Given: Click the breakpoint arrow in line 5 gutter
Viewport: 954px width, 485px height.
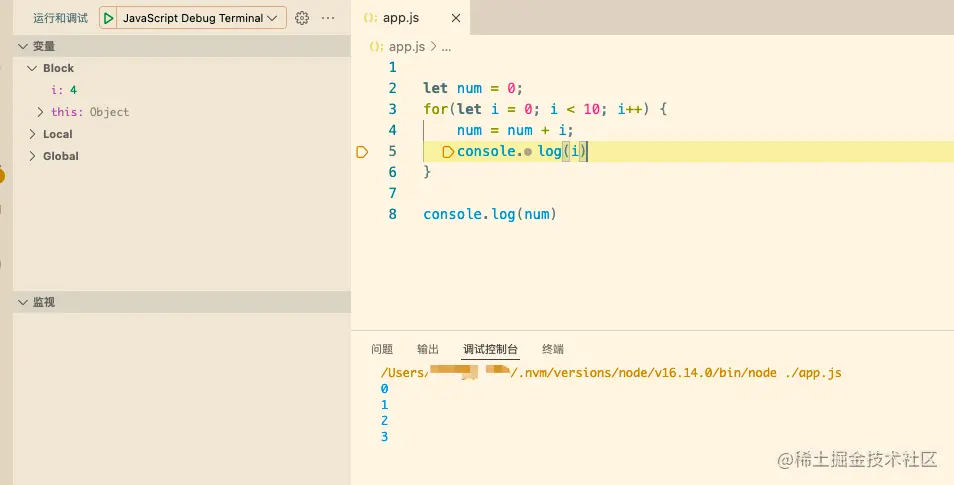Looking at the screenshot, I should tap(362, 152).
